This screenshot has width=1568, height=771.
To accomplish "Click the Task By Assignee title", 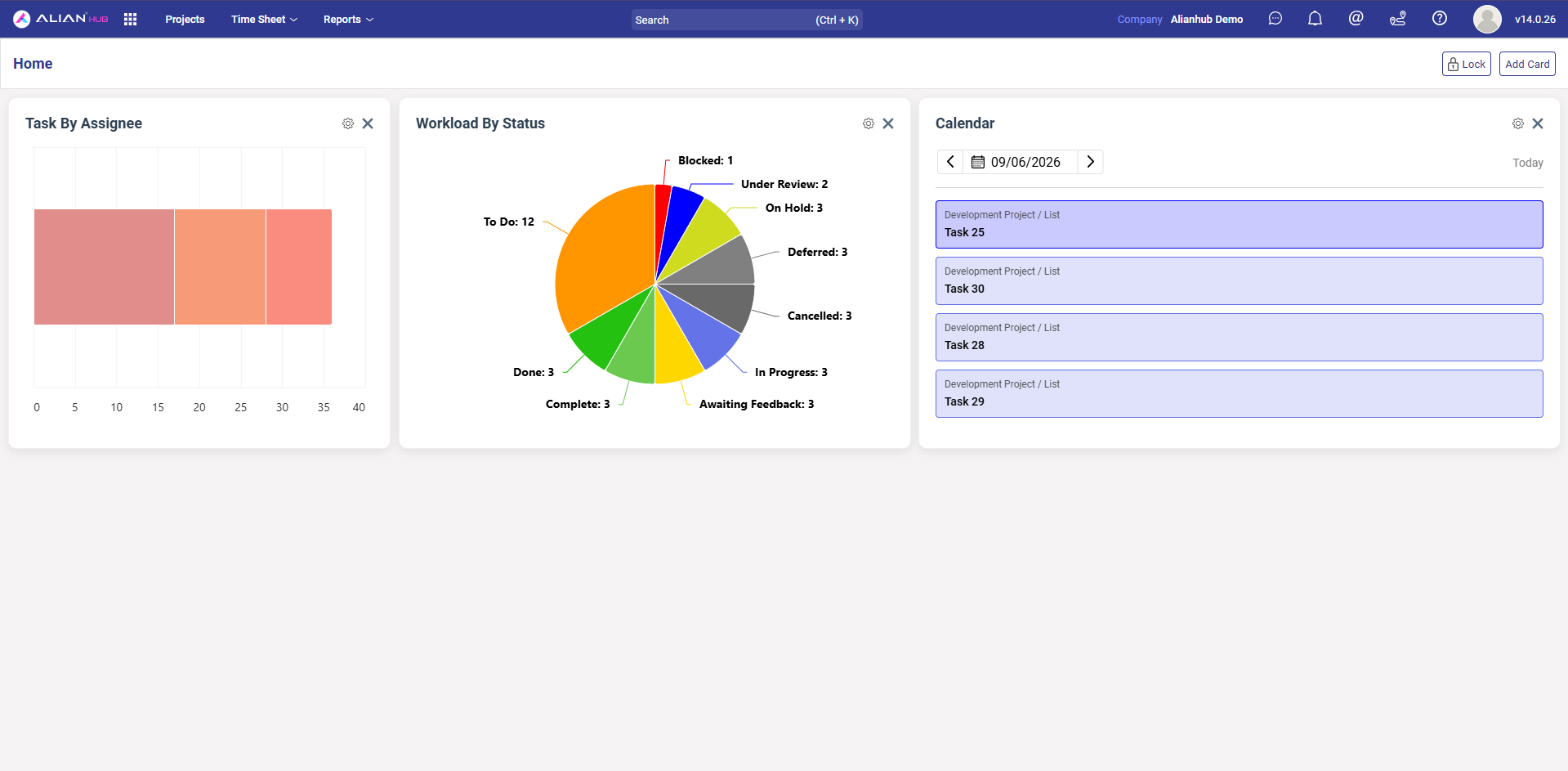I will point(83,123).
